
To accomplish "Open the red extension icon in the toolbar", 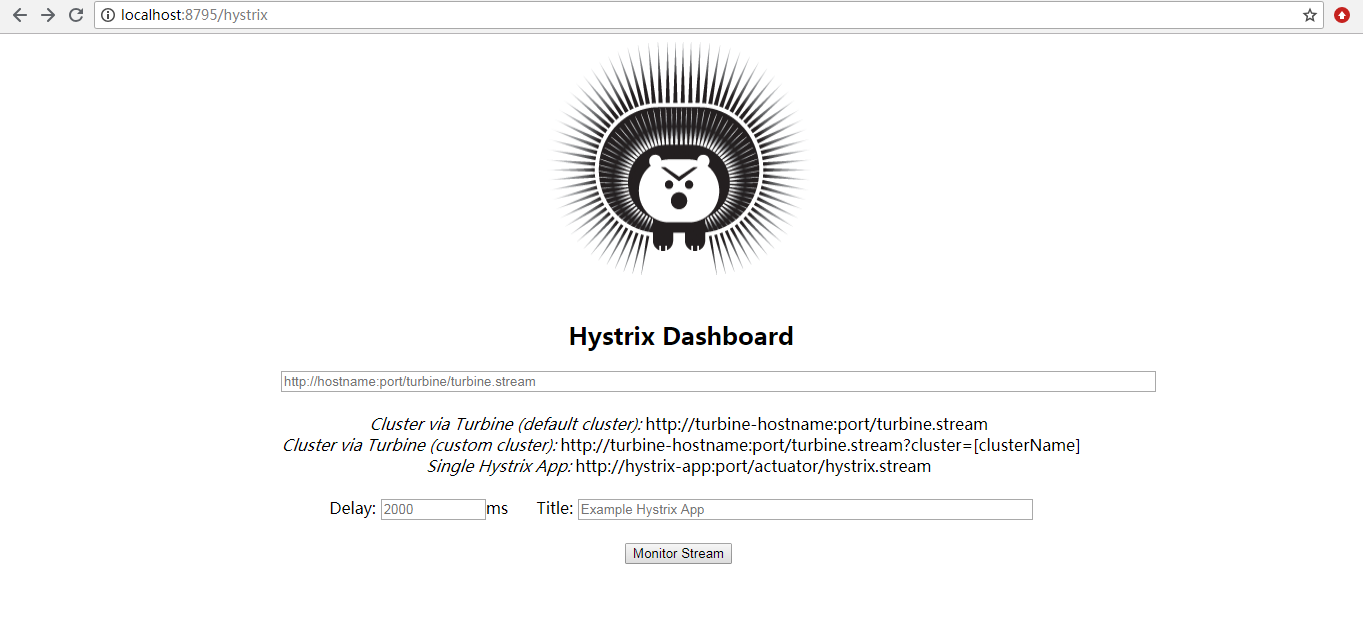I will pyautogui.click(x=1342, y=15).
